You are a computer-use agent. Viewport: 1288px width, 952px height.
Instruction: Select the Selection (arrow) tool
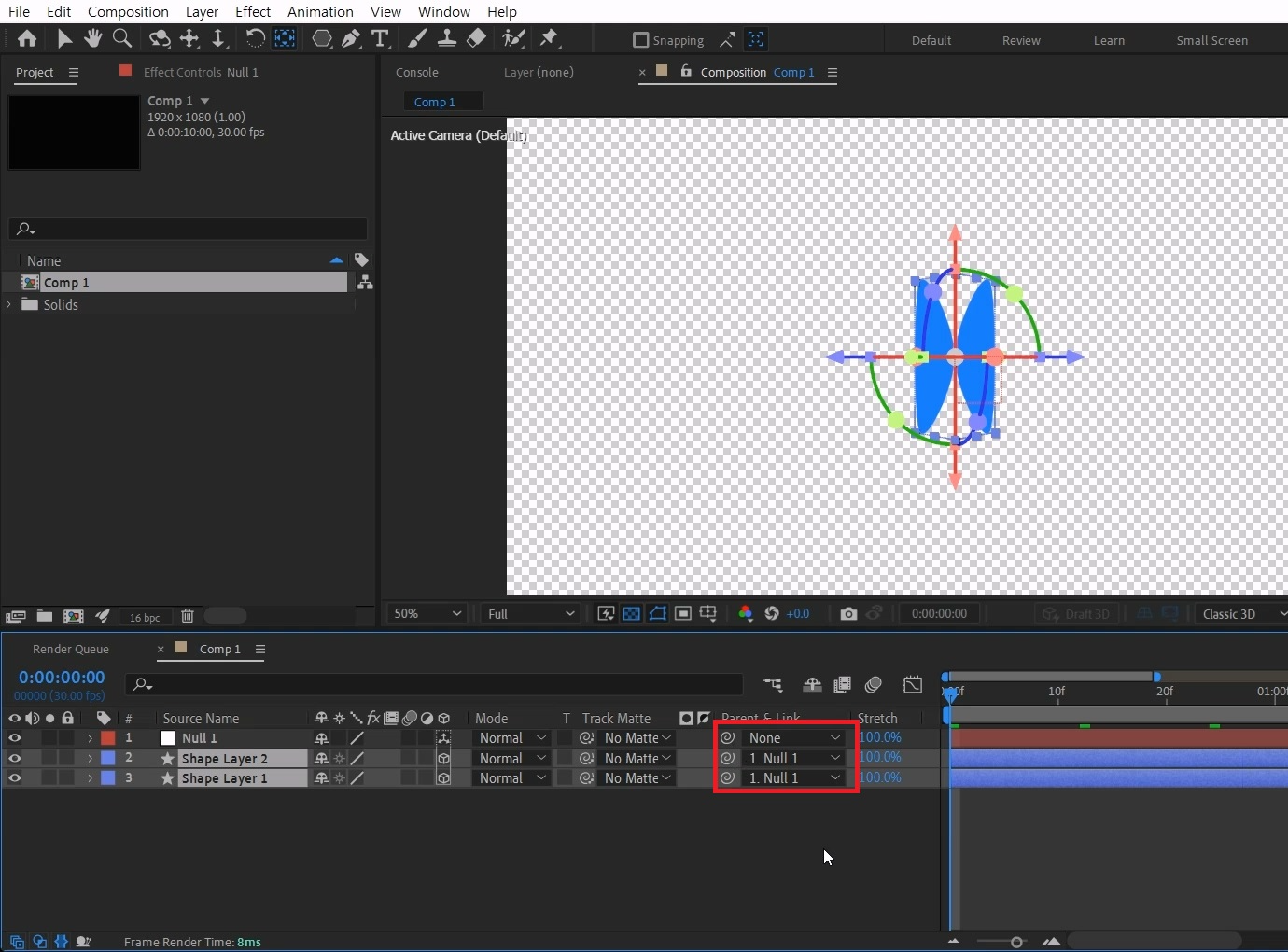(64, 39)
